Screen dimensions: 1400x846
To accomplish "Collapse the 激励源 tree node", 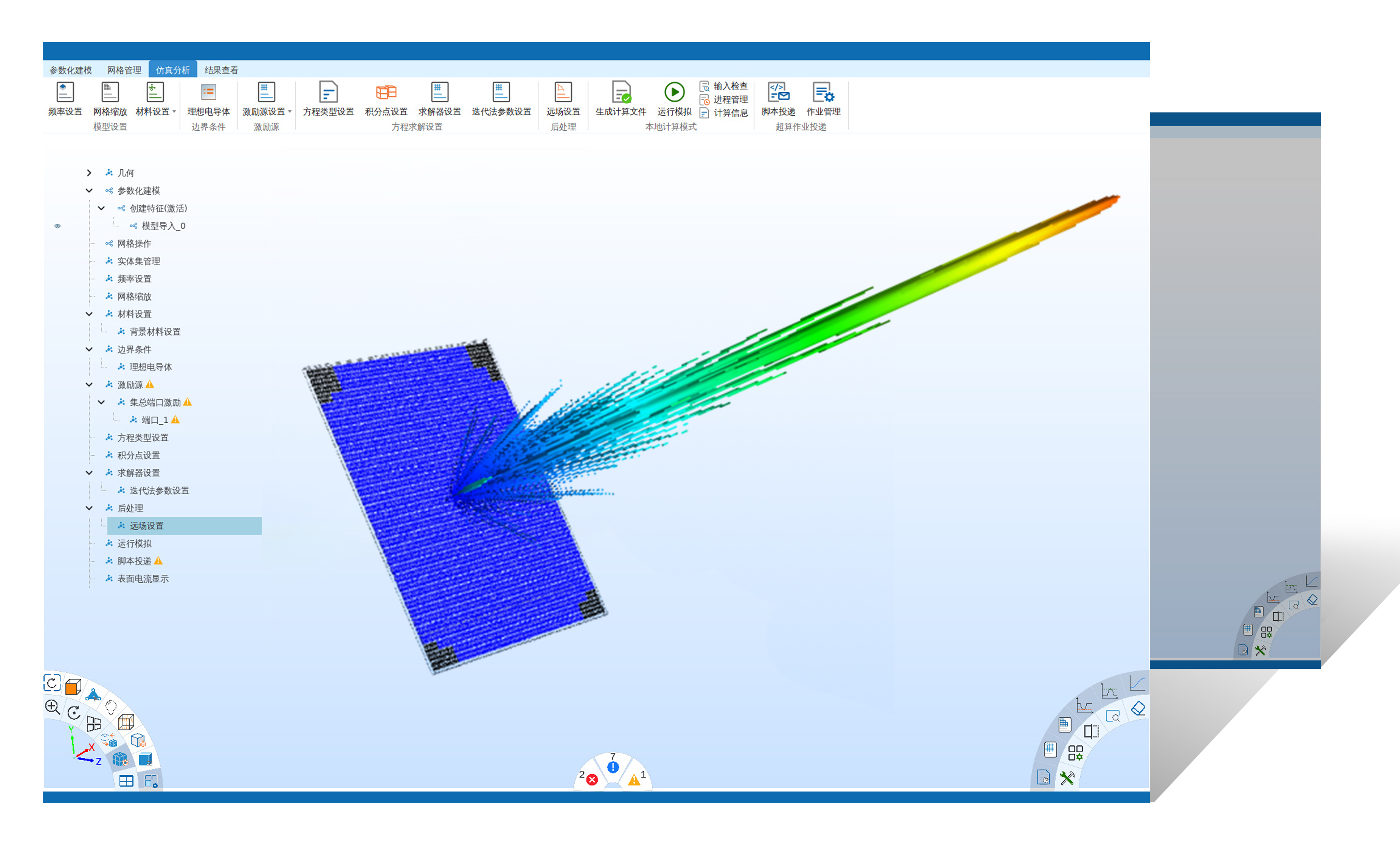I will coord(89,385).
